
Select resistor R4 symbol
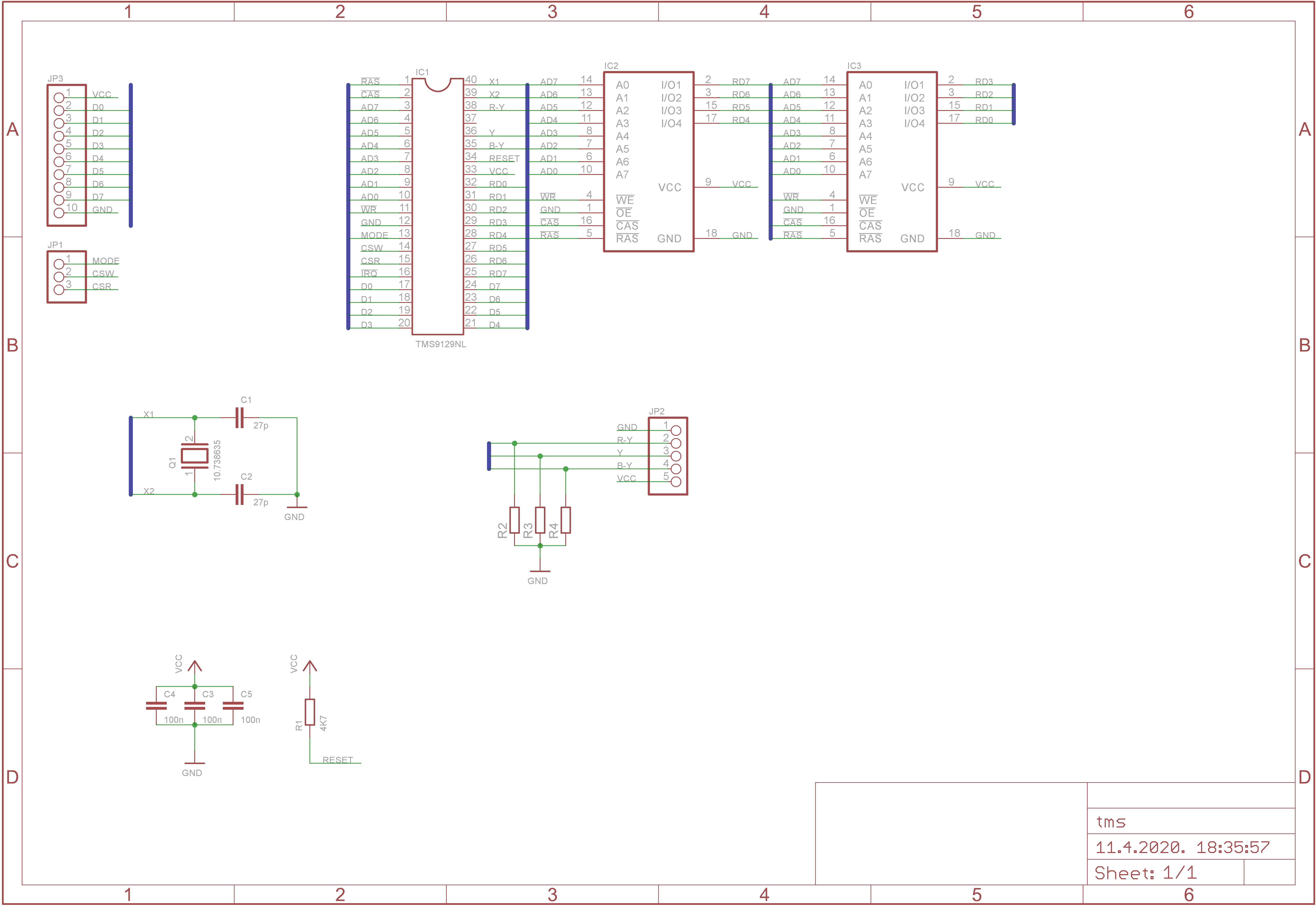point(566,520)
